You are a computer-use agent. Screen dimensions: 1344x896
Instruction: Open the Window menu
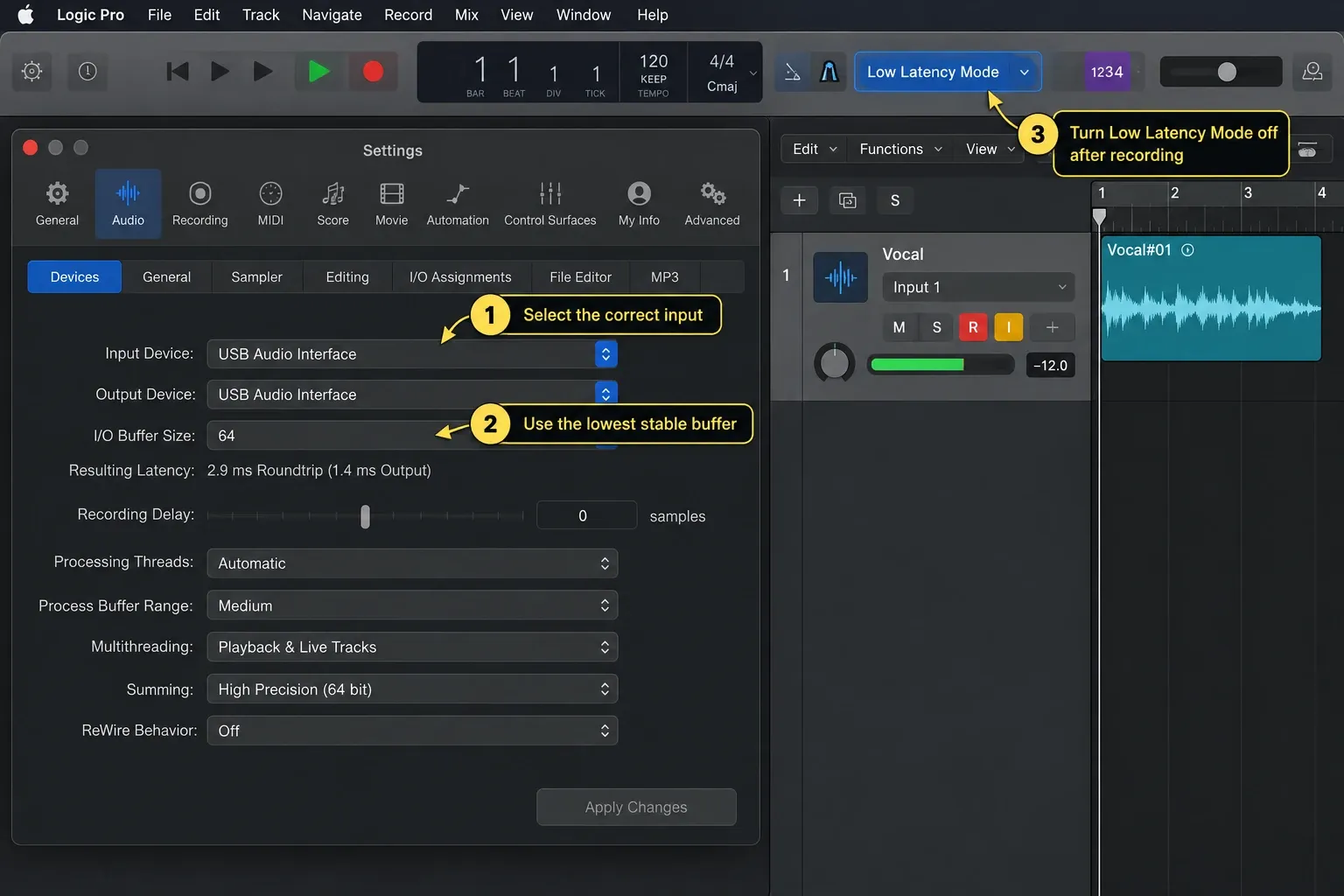tap(584, 15)
